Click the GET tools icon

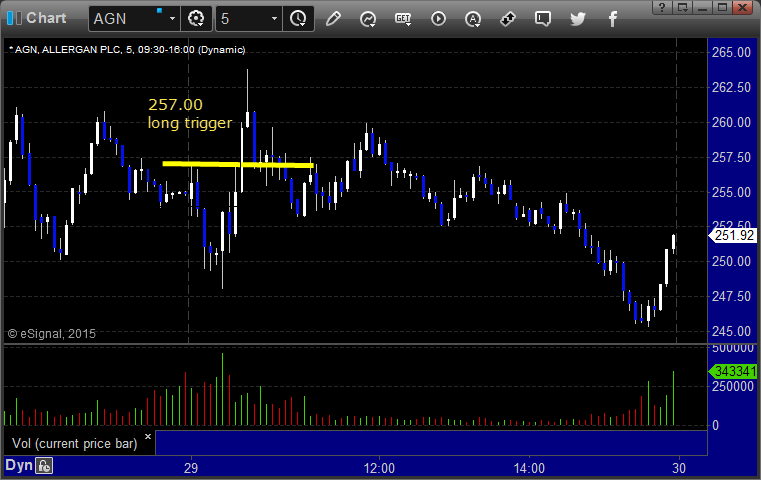coord(403,19)
